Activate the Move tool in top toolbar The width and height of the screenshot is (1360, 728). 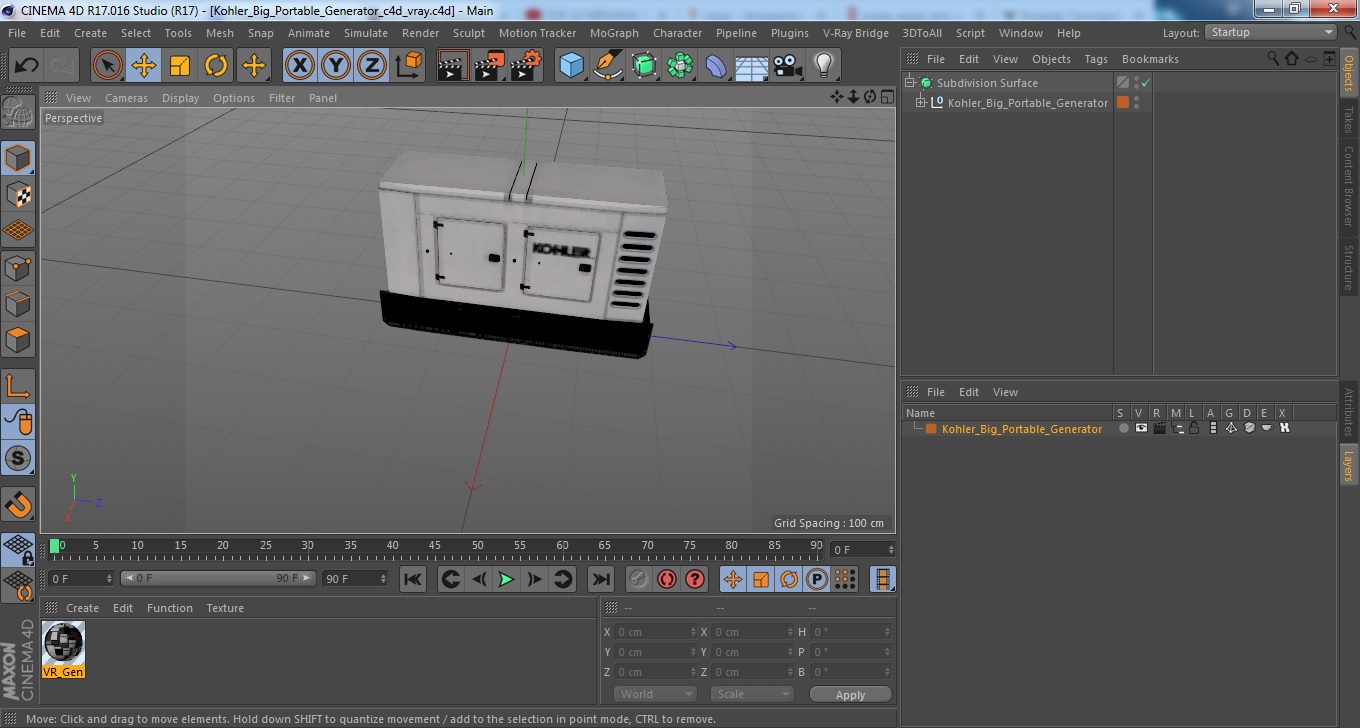(144, 66)
